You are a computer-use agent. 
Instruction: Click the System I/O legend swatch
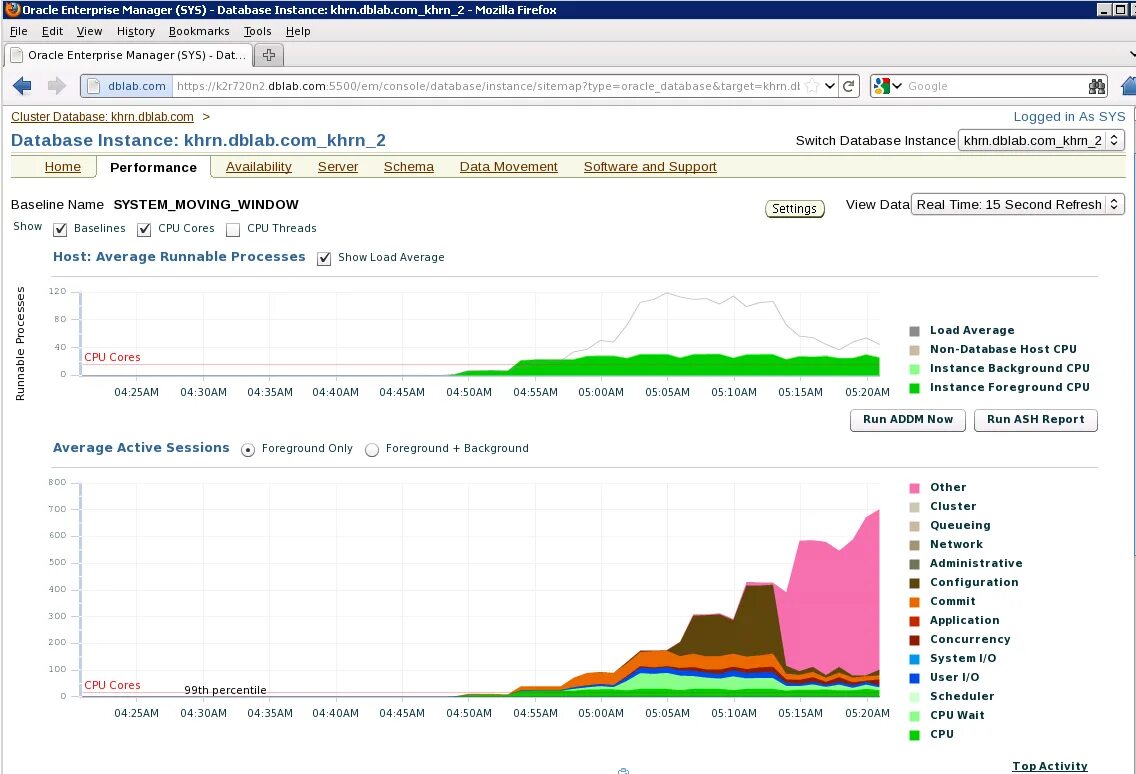pyautogui.click(x=914, y=659)
